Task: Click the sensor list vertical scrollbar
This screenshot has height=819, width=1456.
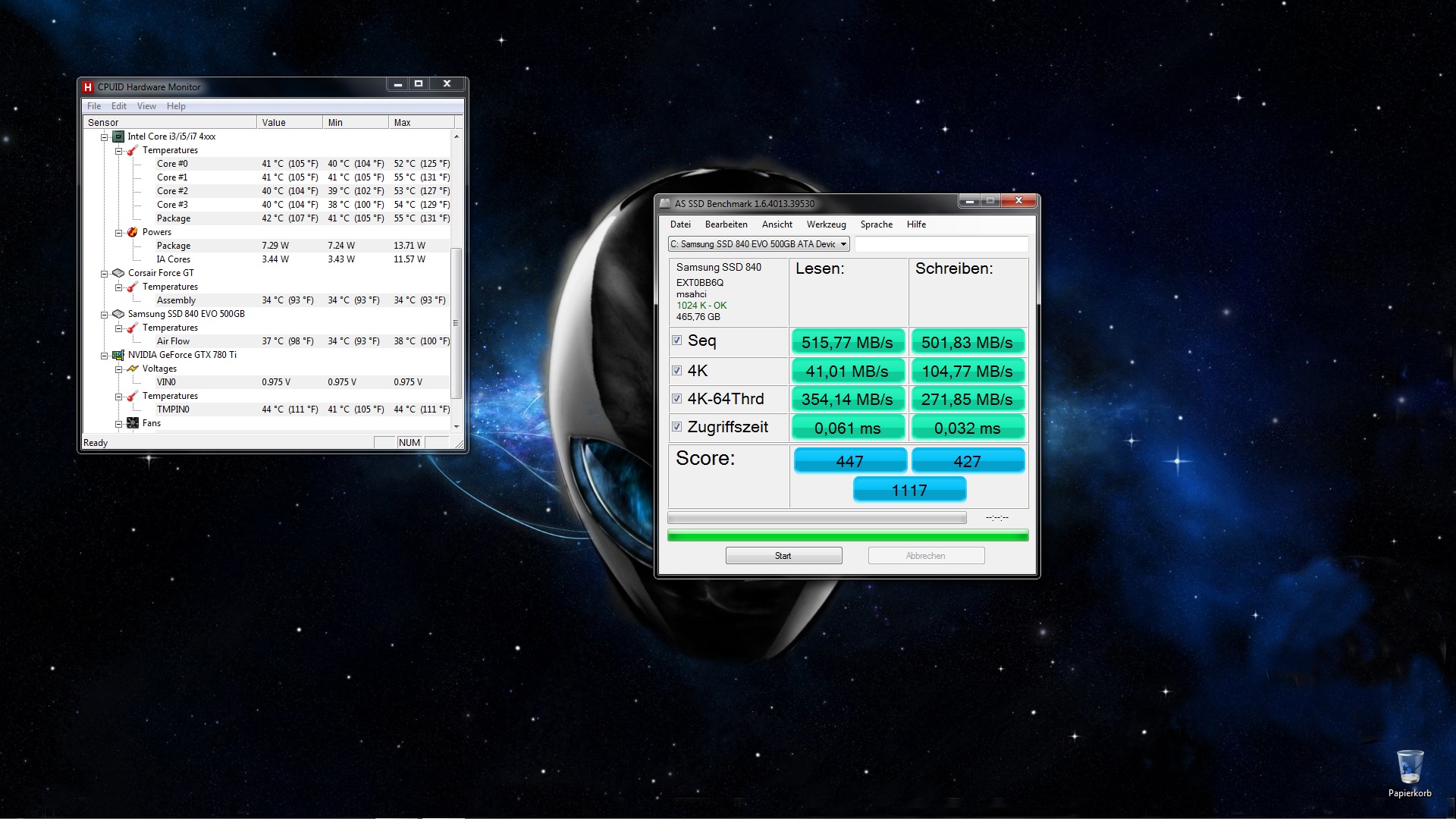Action: click(x=456, y=322)
